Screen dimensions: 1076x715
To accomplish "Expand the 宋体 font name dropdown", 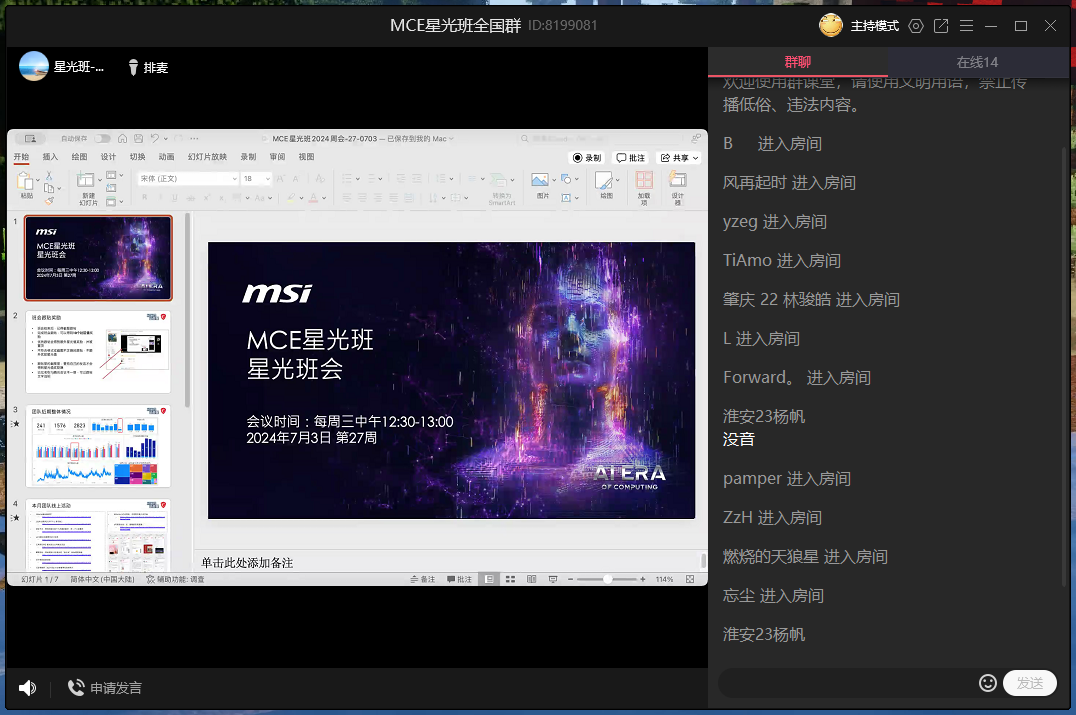I will click(234, 179).
